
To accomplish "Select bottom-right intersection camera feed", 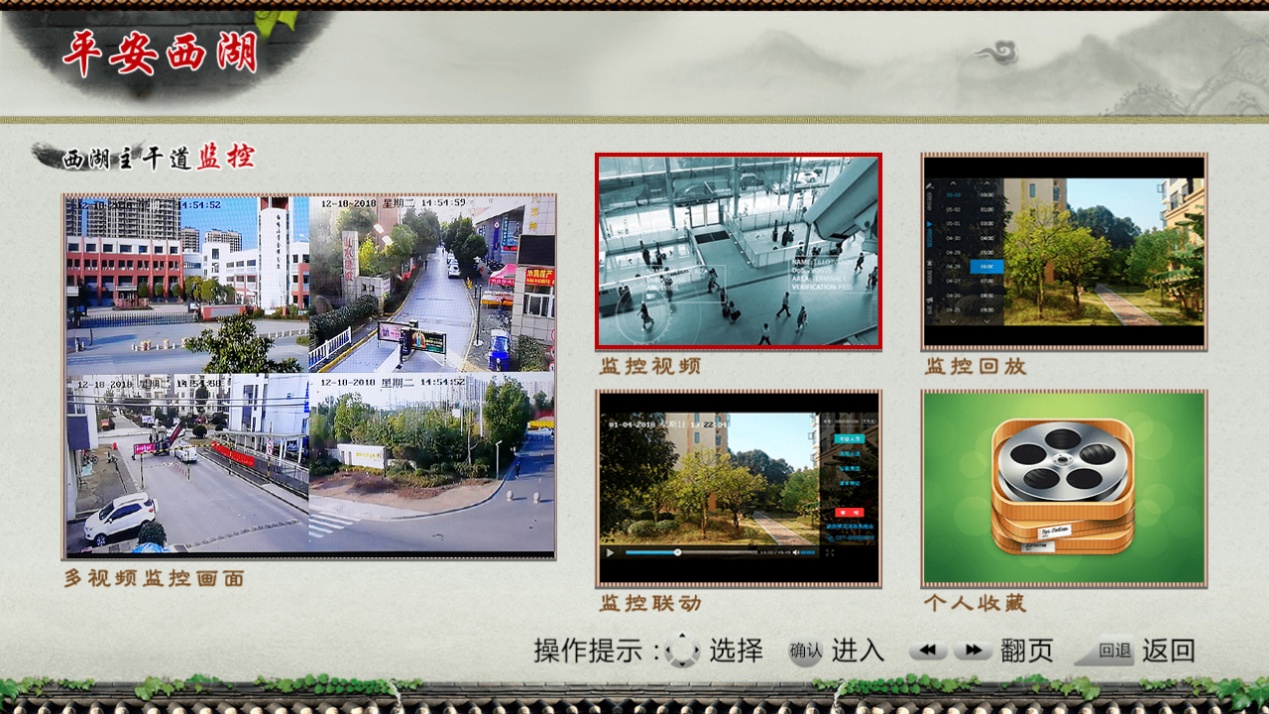I will click(x=431, y=462).
